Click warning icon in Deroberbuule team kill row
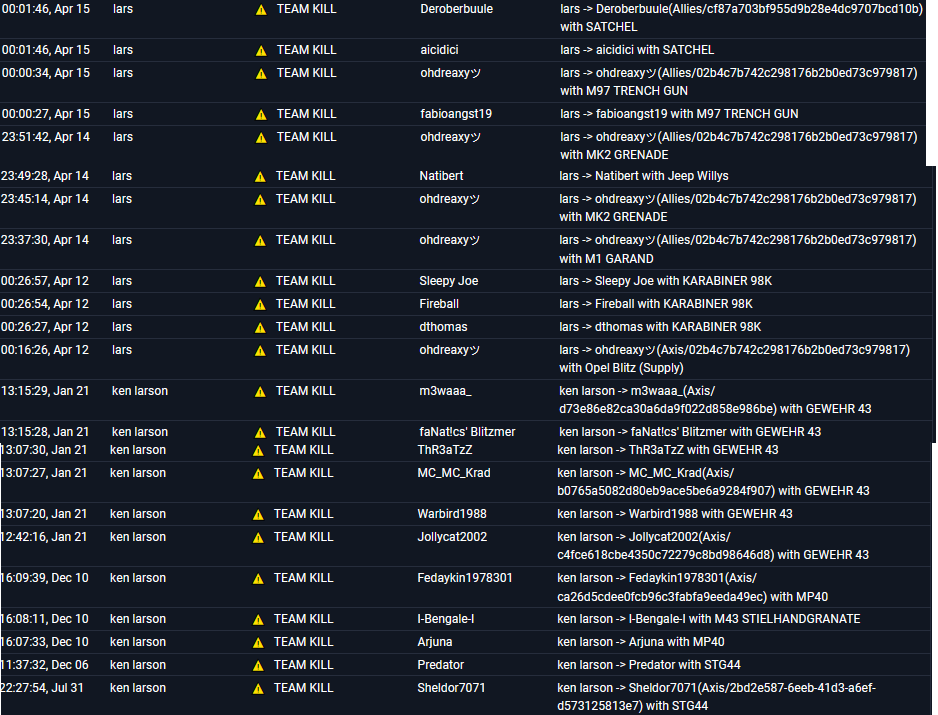The image size is (938, 715). click(x=261, y=9)
